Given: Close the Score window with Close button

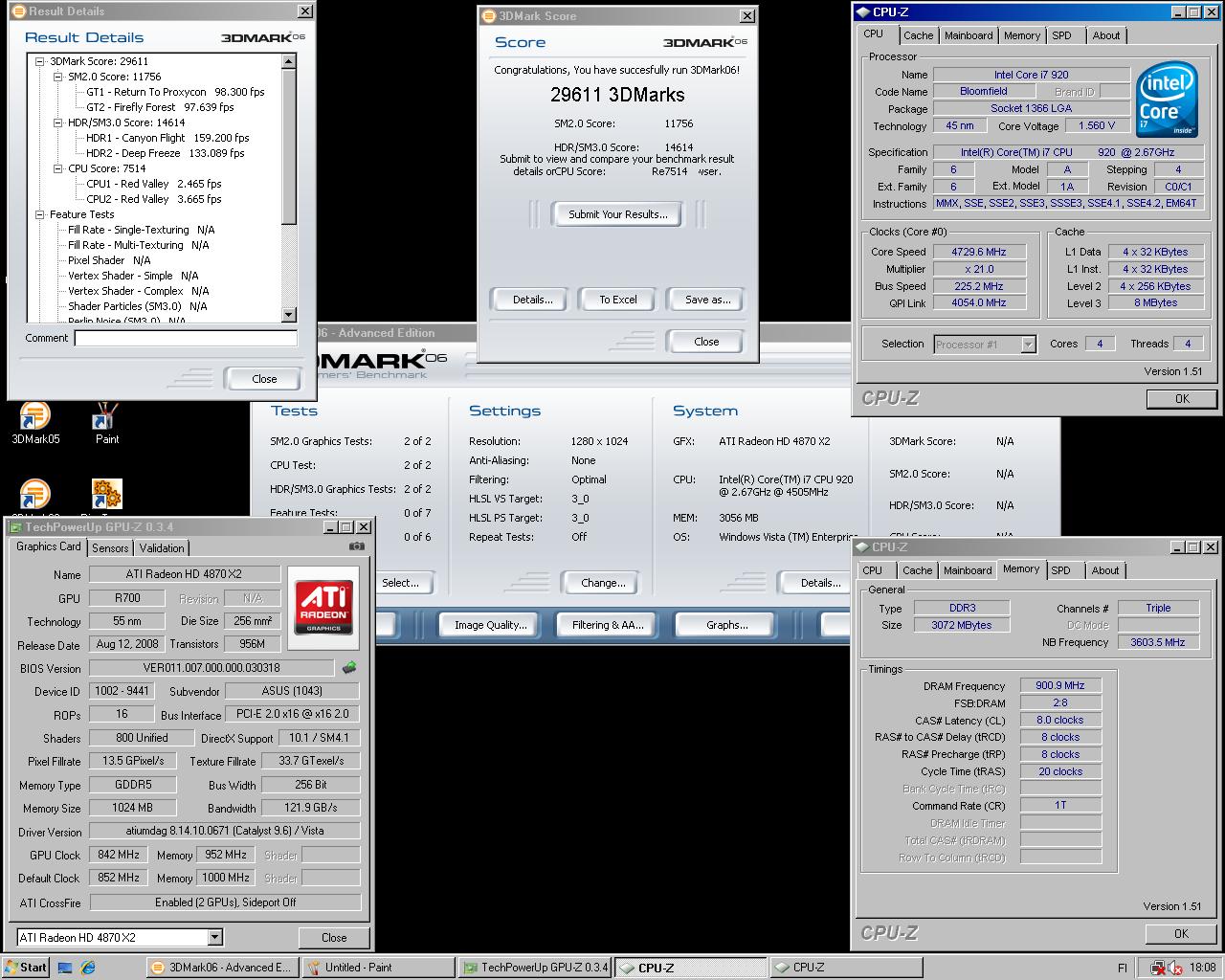Looking at the screenshot, I should click(x=706, y=342).
